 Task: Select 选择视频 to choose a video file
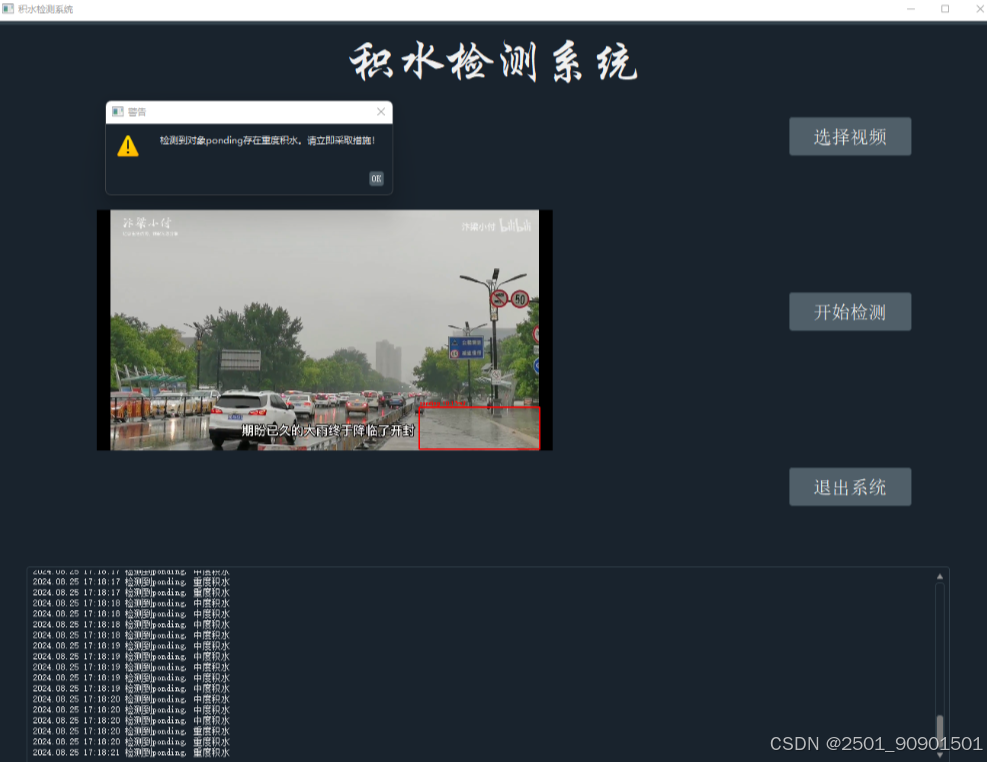point(850,136)
